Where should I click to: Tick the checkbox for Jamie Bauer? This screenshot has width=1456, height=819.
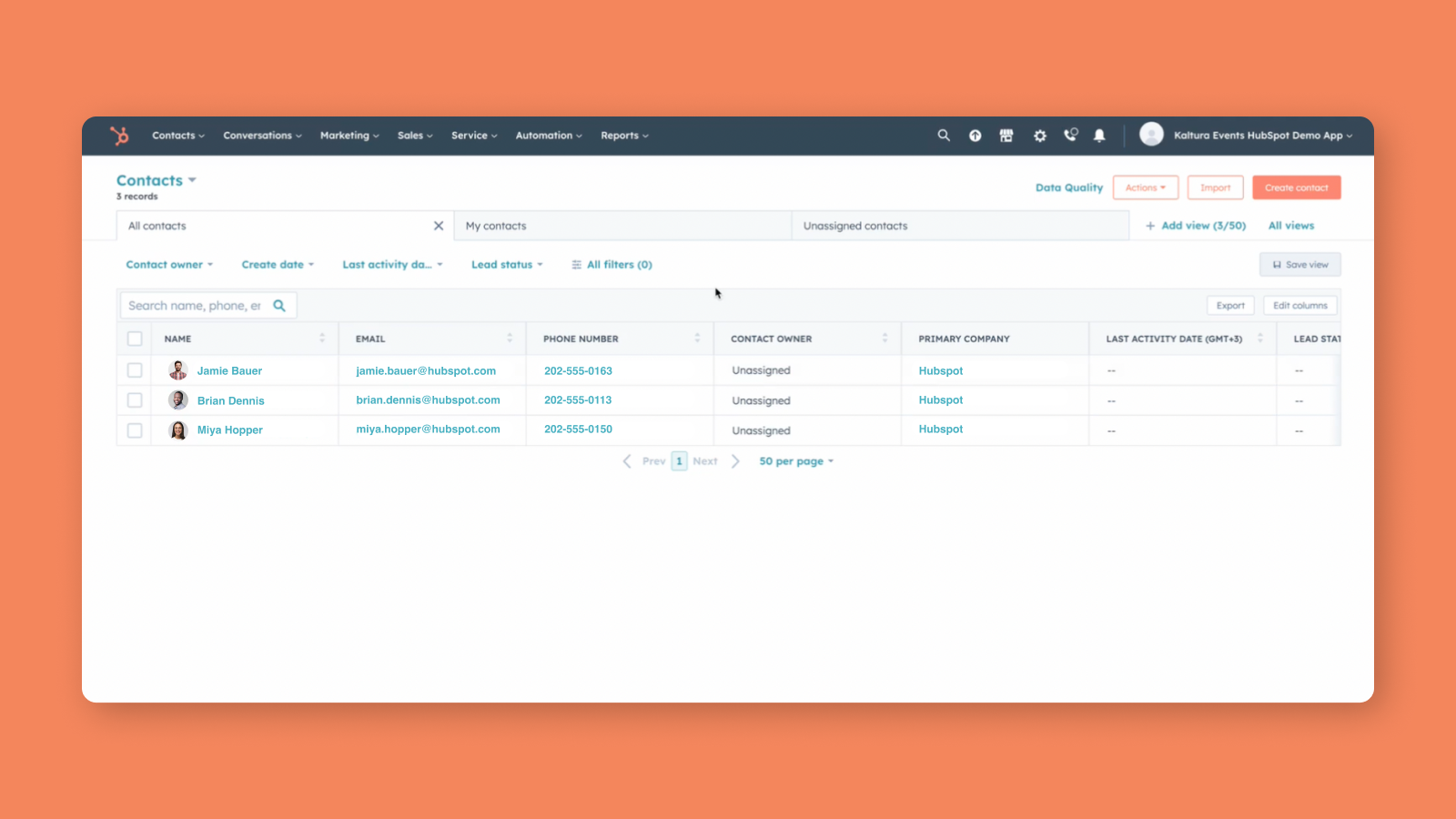[x=135, y=370]
